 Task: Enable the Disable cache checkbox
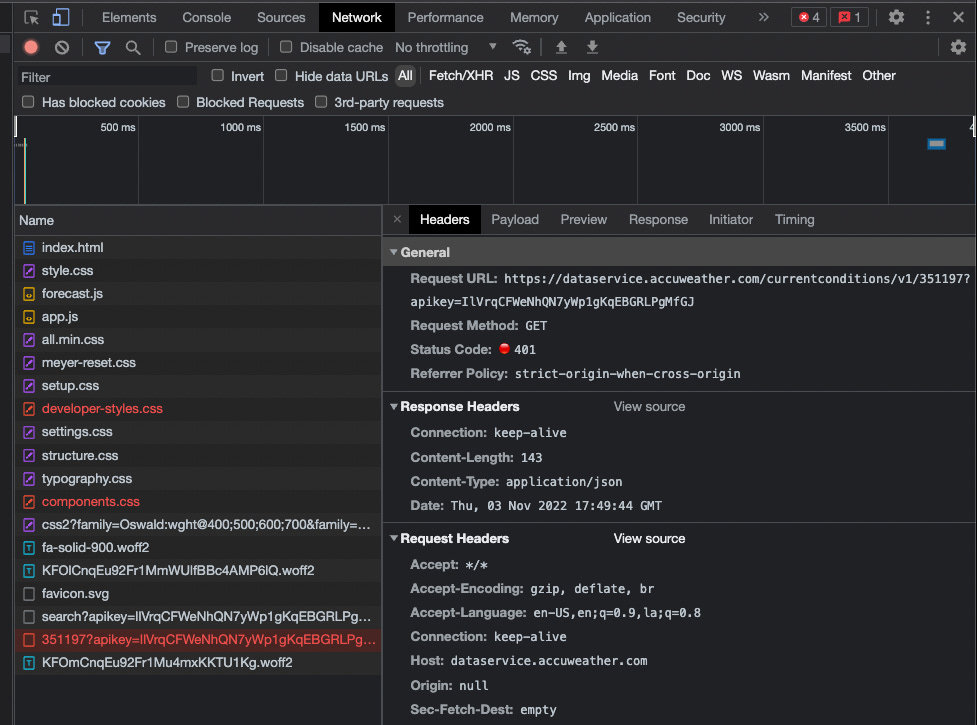click(286, 47)
